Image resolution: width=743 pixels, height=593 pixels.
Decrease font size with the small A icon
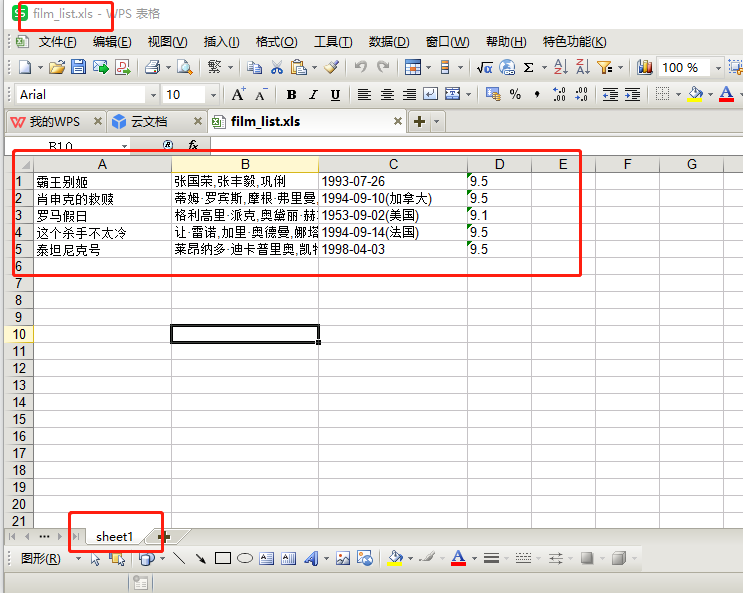pos(261,95)
